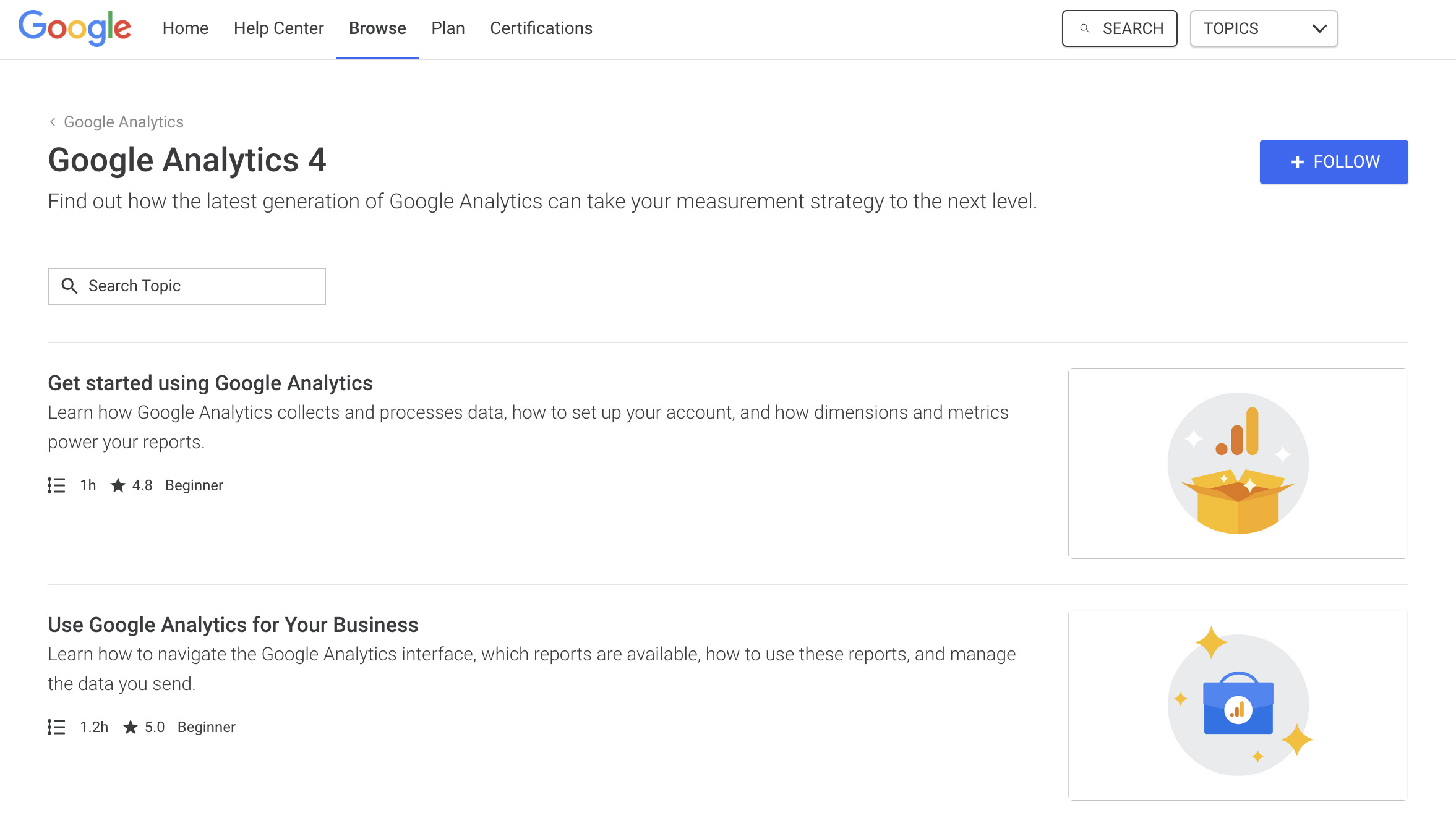The width and height of the screenshot is (1456, 823).
Task: Click the Search Topic magnifier icon
Action: pos(69,286)
